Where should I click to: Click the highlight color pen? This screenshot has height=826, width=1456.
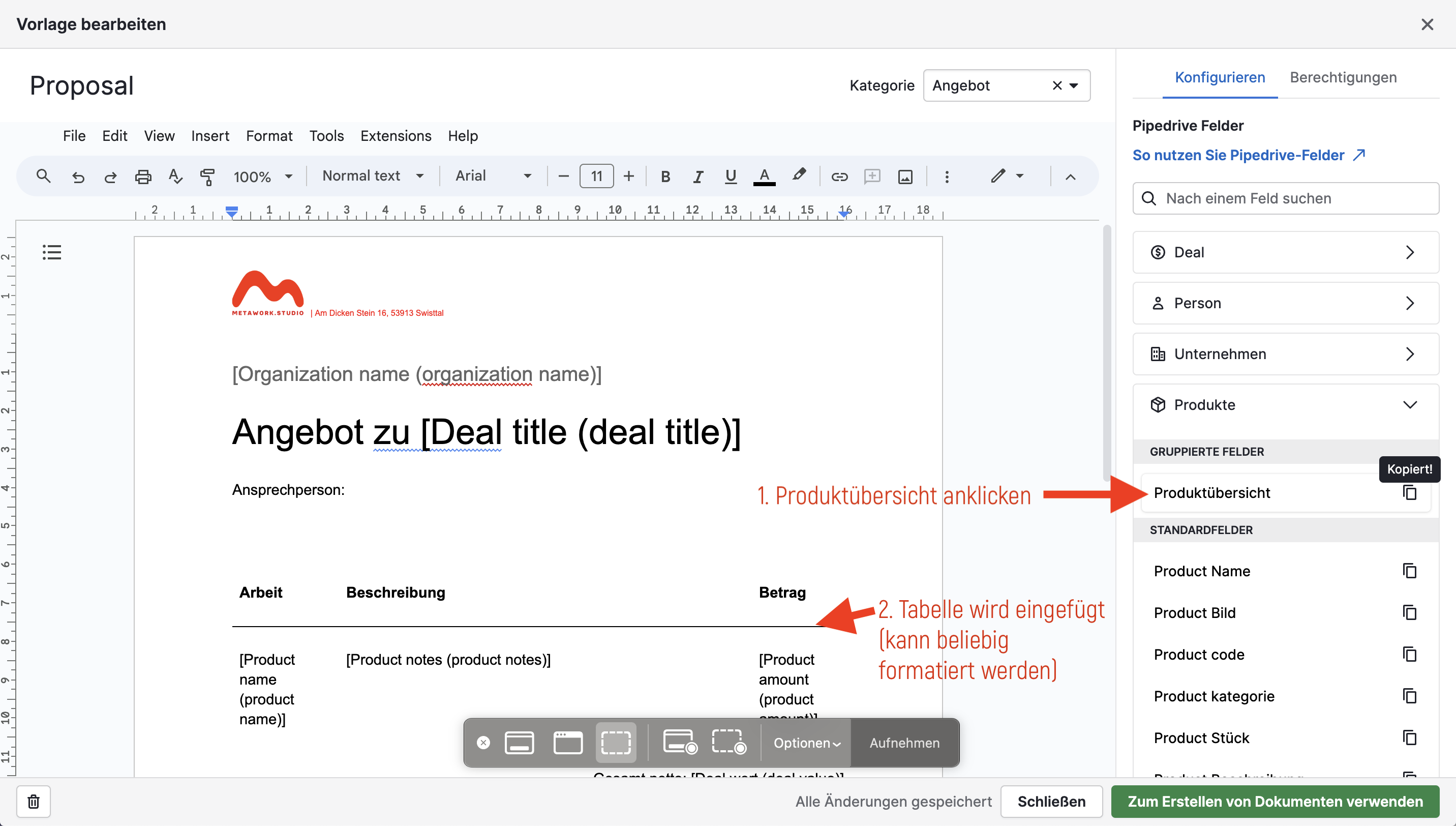click(x=799, y=175)
